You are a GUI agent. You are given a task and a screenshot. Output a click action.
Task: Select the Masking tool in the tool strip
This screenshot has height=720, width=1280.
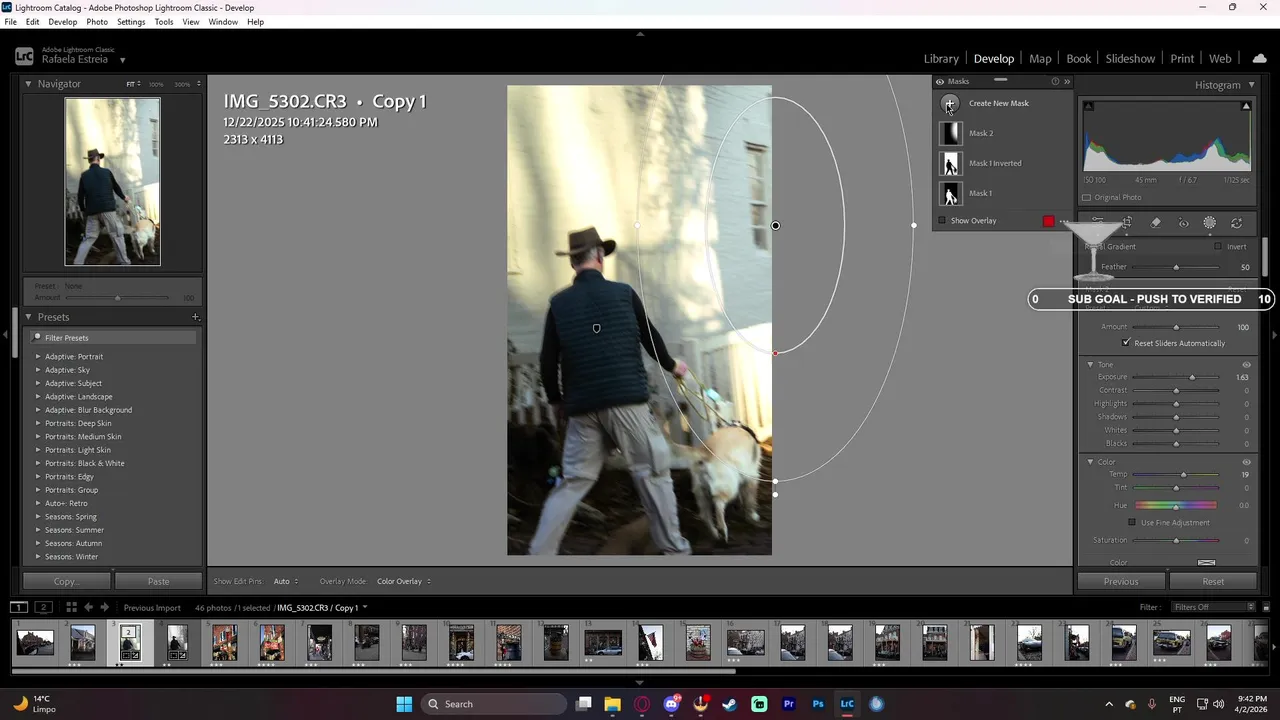click(x=1210, y=223)
